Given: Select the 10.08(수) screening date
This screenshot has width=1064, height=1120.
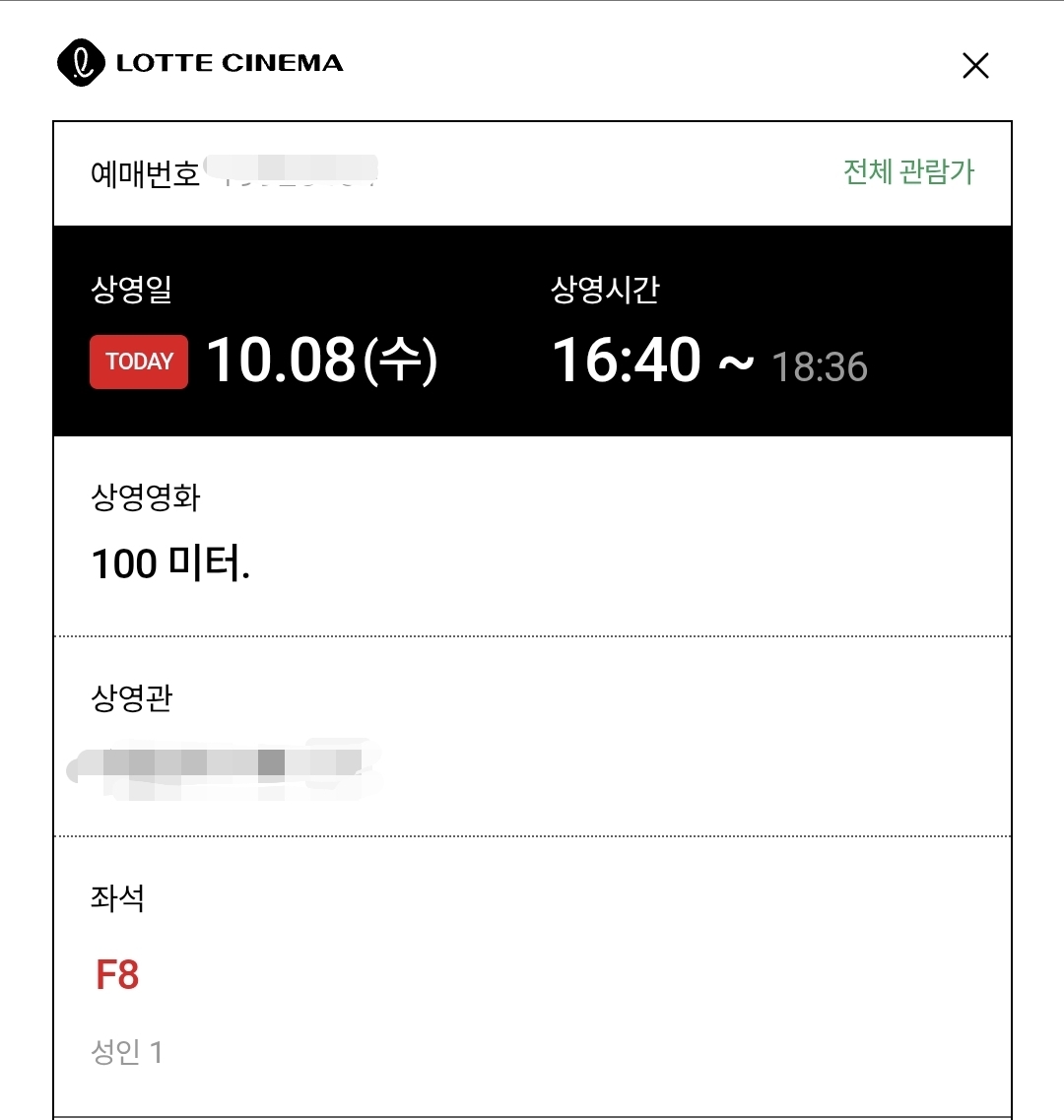Looking at the screenshot, I should pos(321,360).
